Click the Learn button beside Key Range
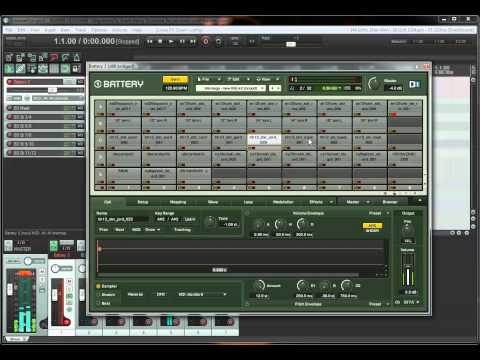The width and height of the screenshot is (480, 360). pos(190,219)
